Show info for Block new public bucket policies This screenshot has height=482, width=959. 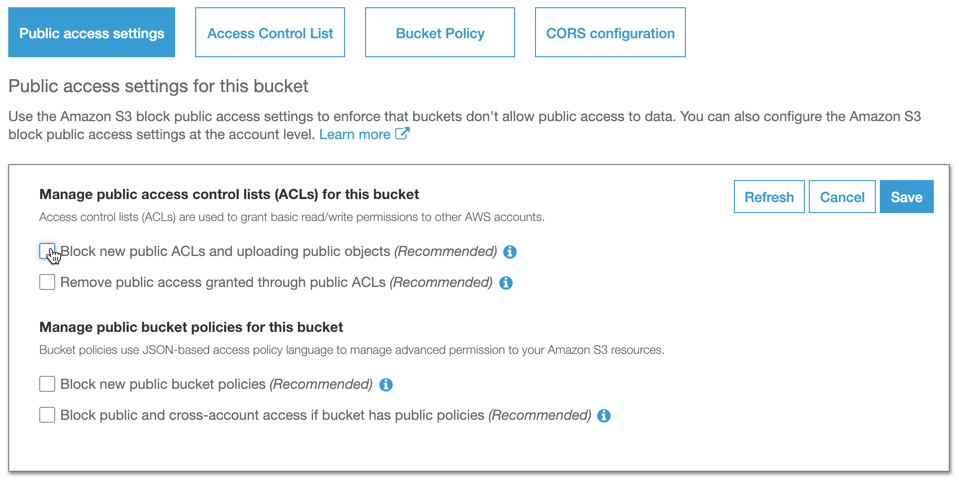click(386, 385)
